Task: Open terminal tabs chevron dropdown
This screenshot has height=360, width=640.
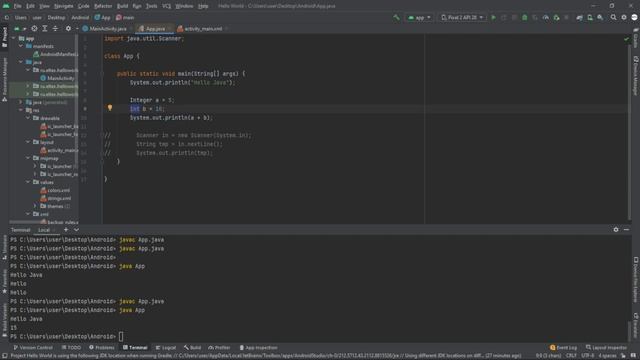Action: pyautogui.click(x=76, y=230)
